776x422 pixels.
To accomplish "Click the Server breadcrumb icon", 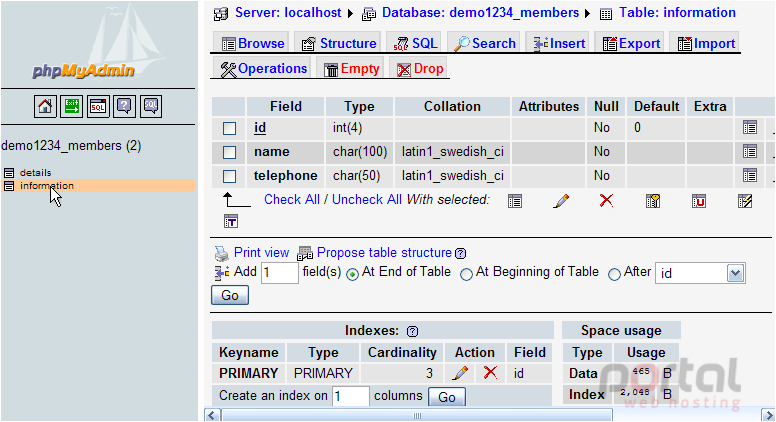I will [x=221, y=13].
